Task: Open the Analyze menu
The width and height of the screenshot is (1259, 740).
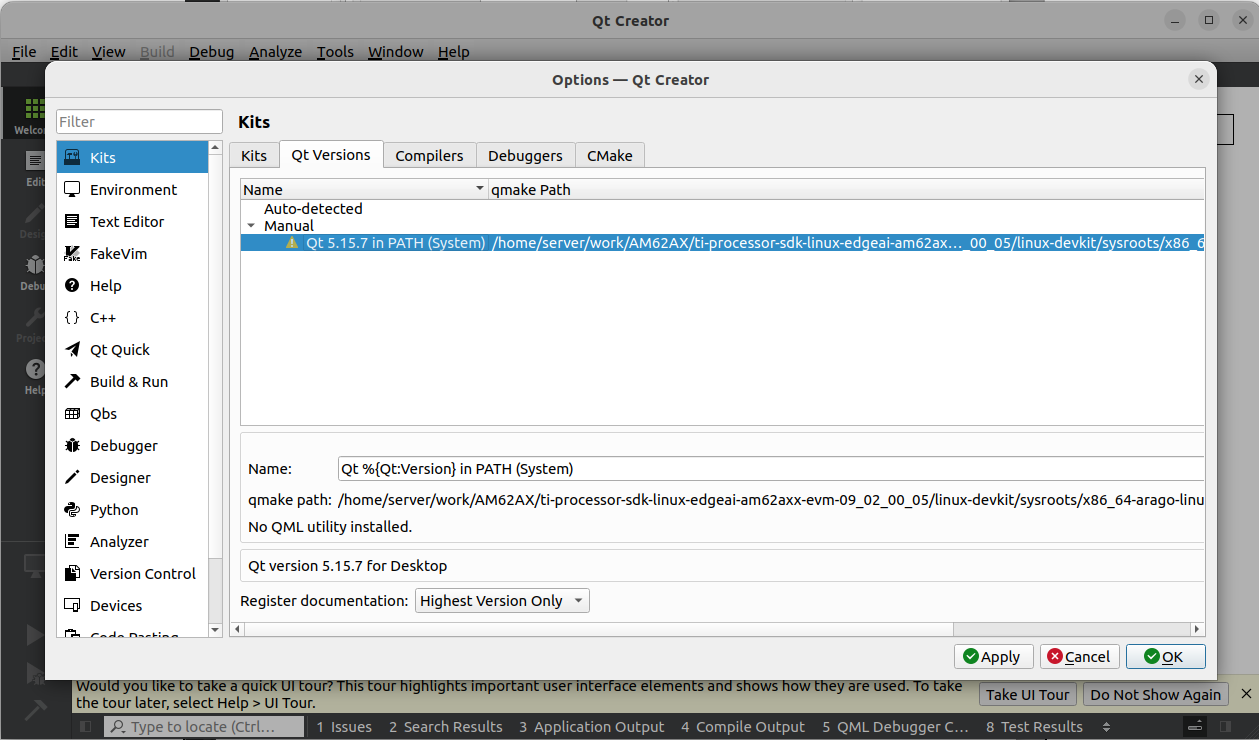Action: (x=275, y=52)
